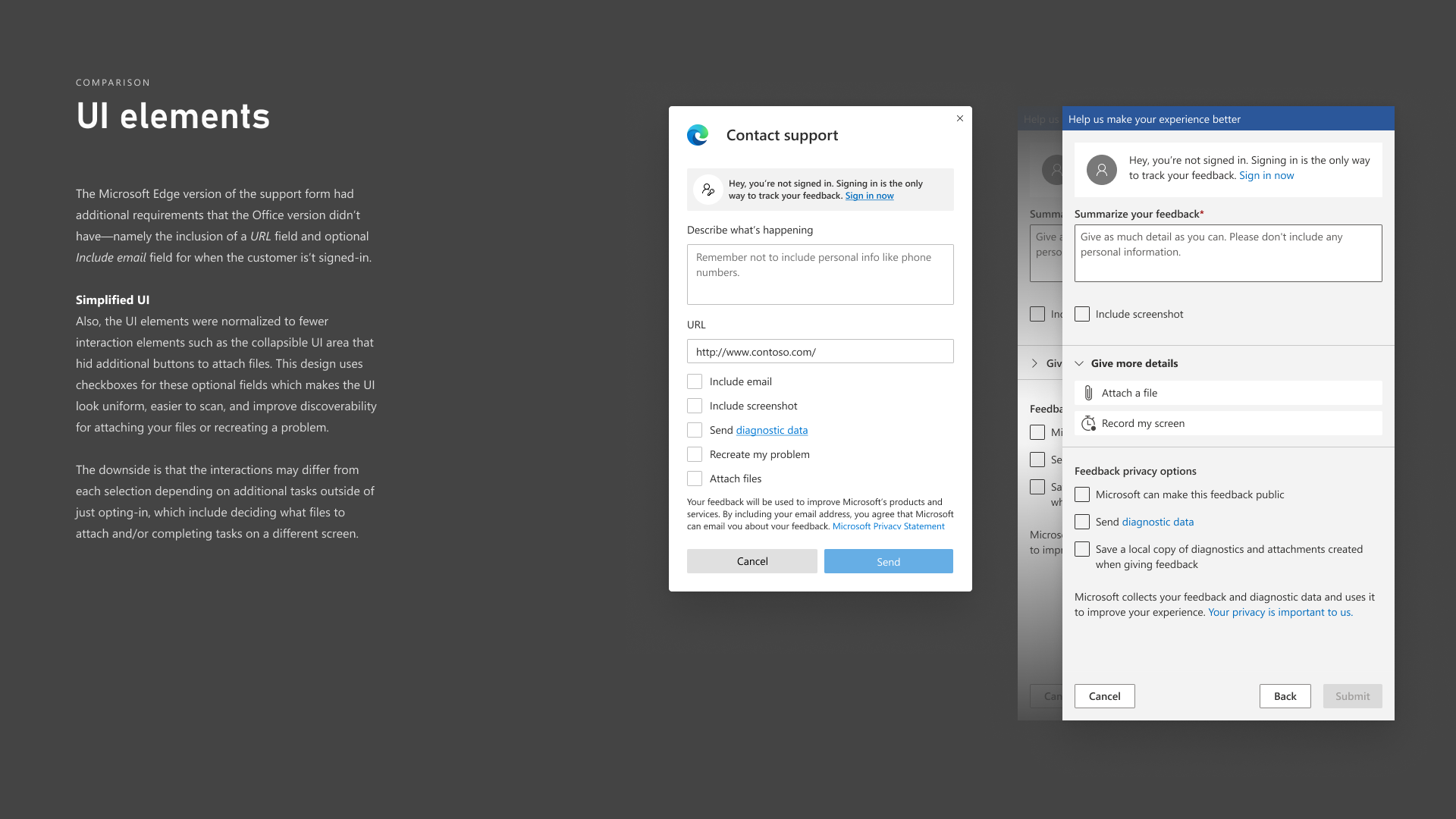Click the COMPARISON label above the title

pyautogui.click(x=113, y=83)
